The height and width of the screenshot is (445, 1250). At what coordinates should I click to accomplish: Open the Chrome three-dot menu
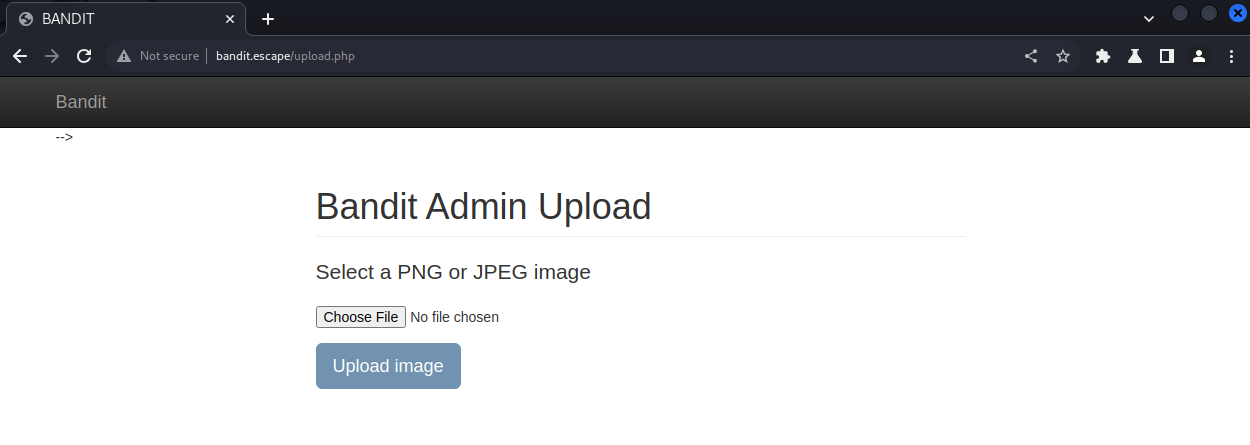[x=1231, y=56]
